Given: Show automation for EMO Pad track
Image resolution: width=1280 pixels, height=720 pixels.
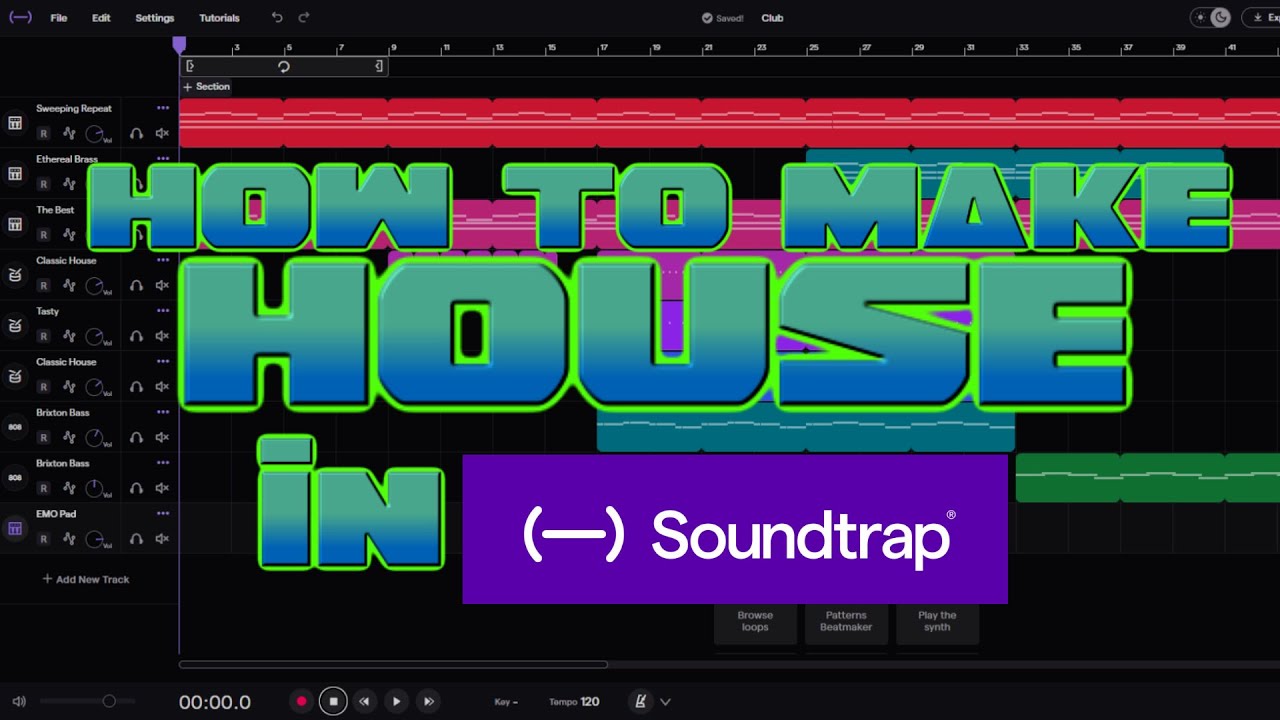Looking at the screenshot, I should (x=69, y=539).
